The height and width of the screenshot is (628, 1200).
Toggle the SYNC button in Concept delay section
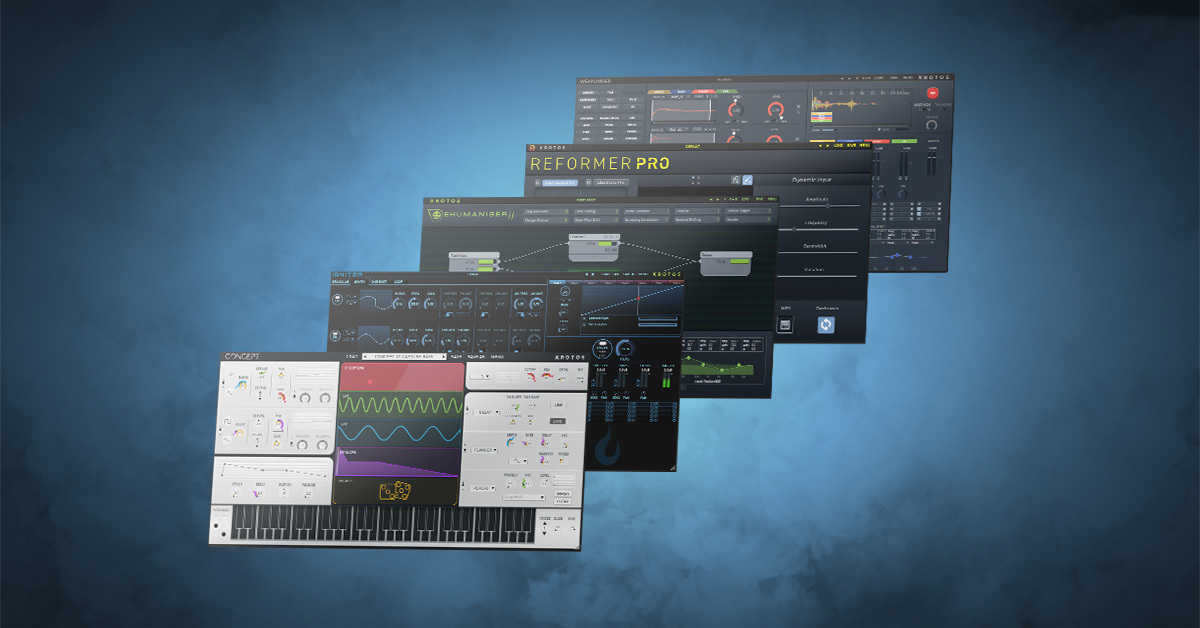(558, 421)
